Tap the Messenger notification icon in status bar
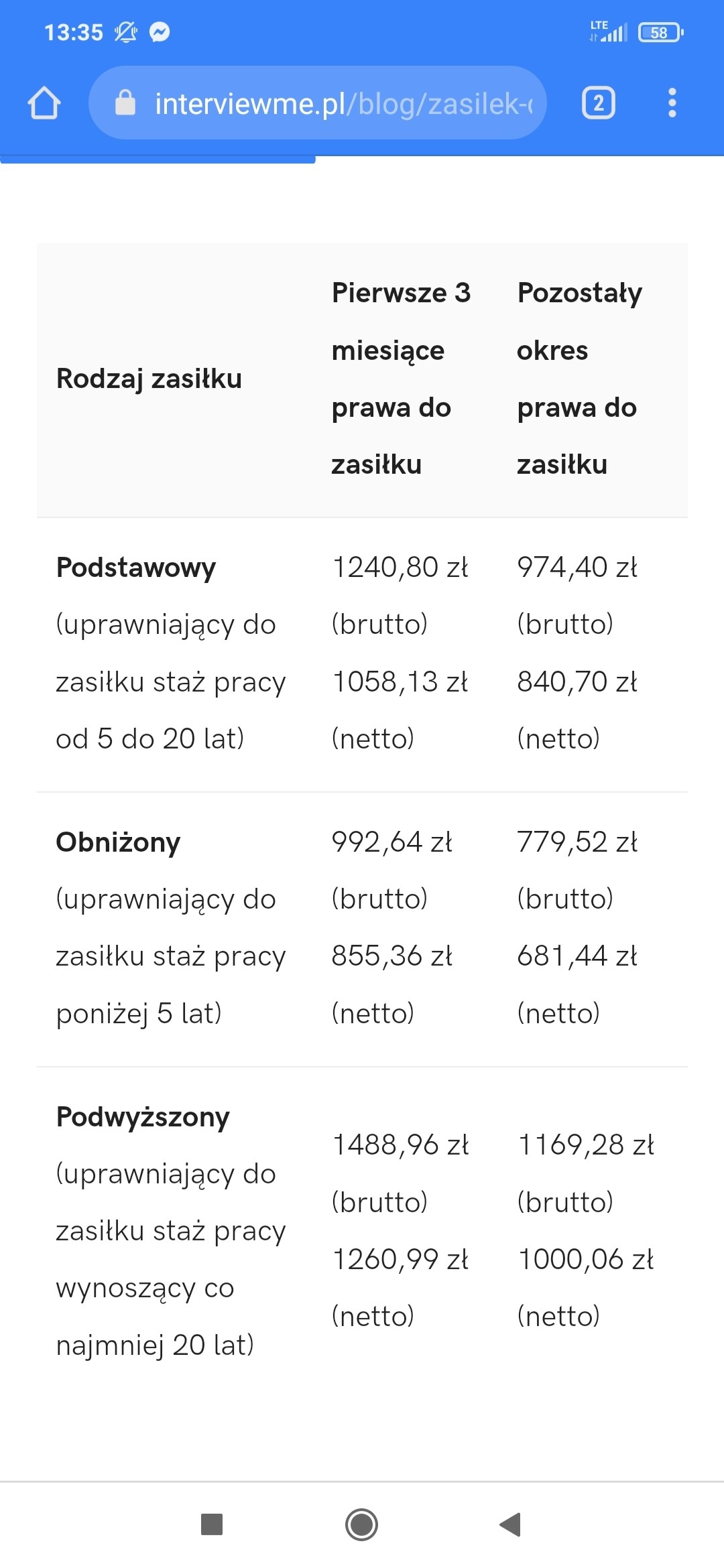This screenshot has height=1568, width=724. click(x=160, y=31)
